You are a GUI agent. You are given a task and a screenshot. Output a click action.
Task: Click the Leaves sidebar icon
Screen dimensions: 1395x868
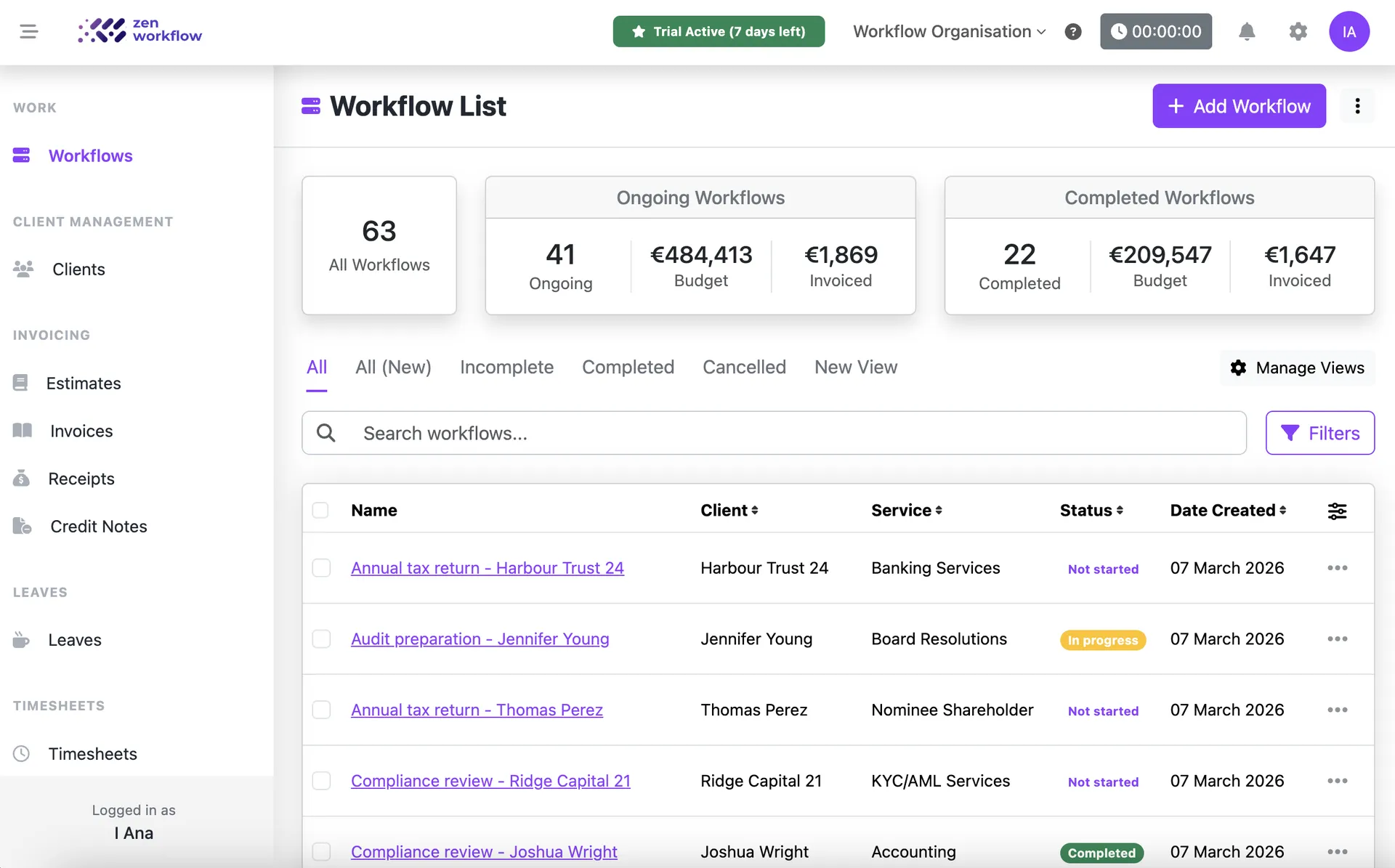tap(22, 640)
